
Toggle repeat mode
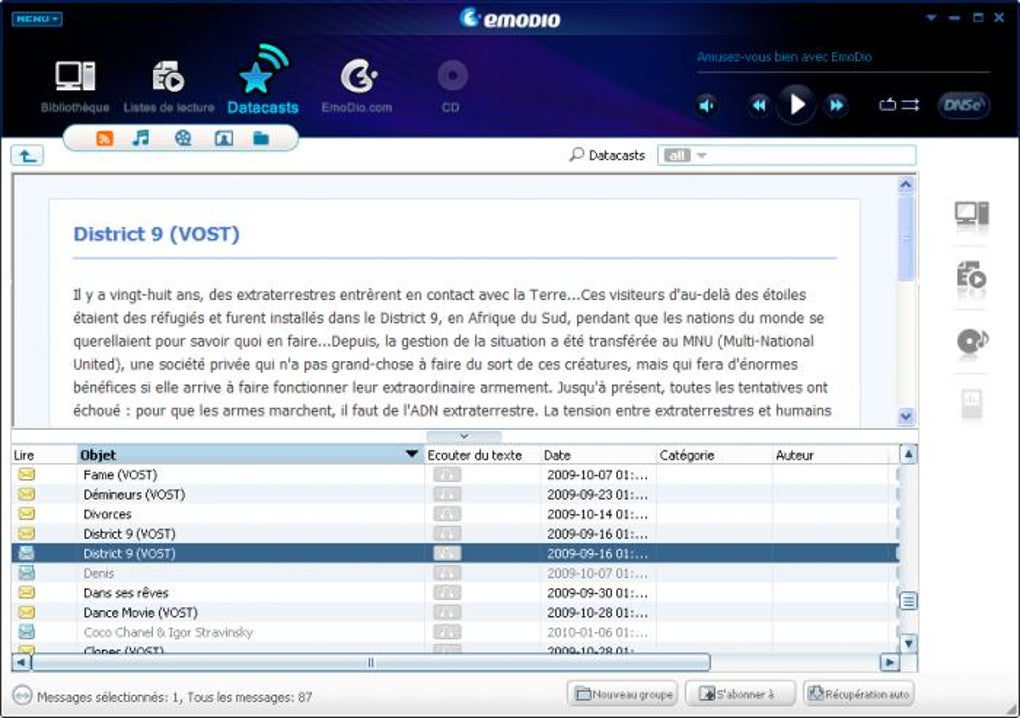coord(886,104)
